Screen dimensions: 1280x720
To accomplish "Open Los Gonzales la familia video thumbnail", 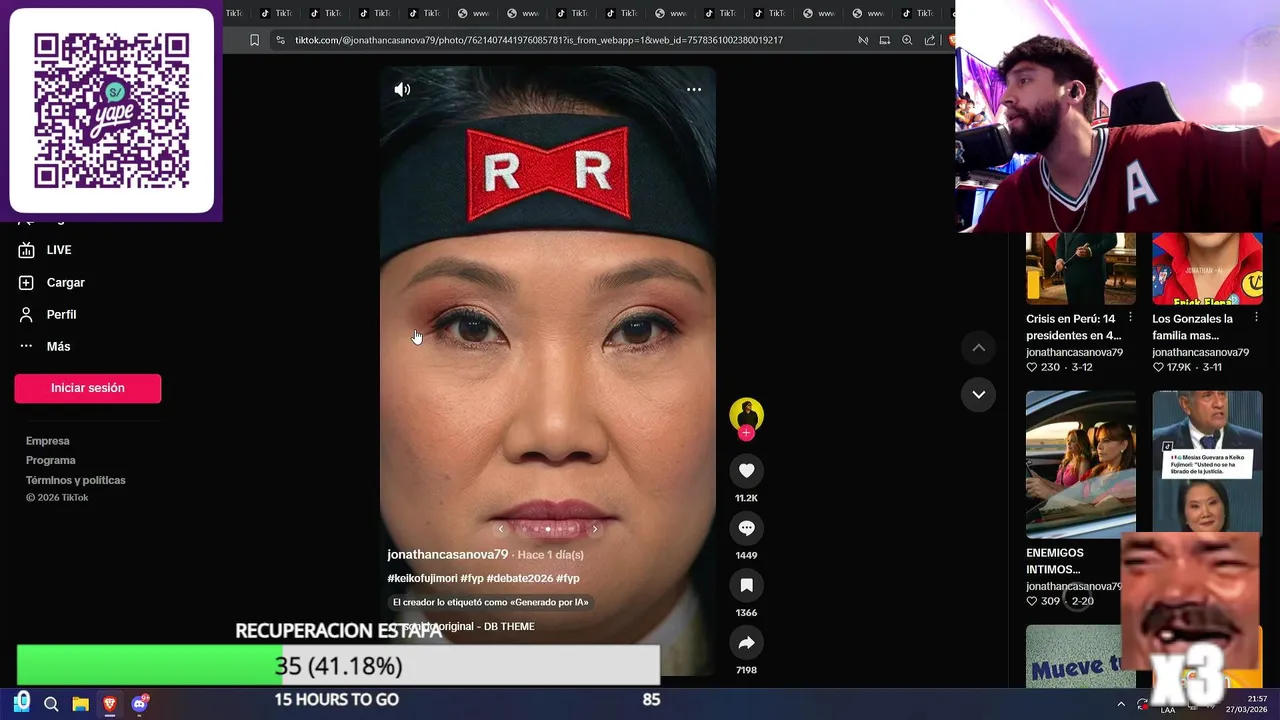I will tap(1207, 268).
